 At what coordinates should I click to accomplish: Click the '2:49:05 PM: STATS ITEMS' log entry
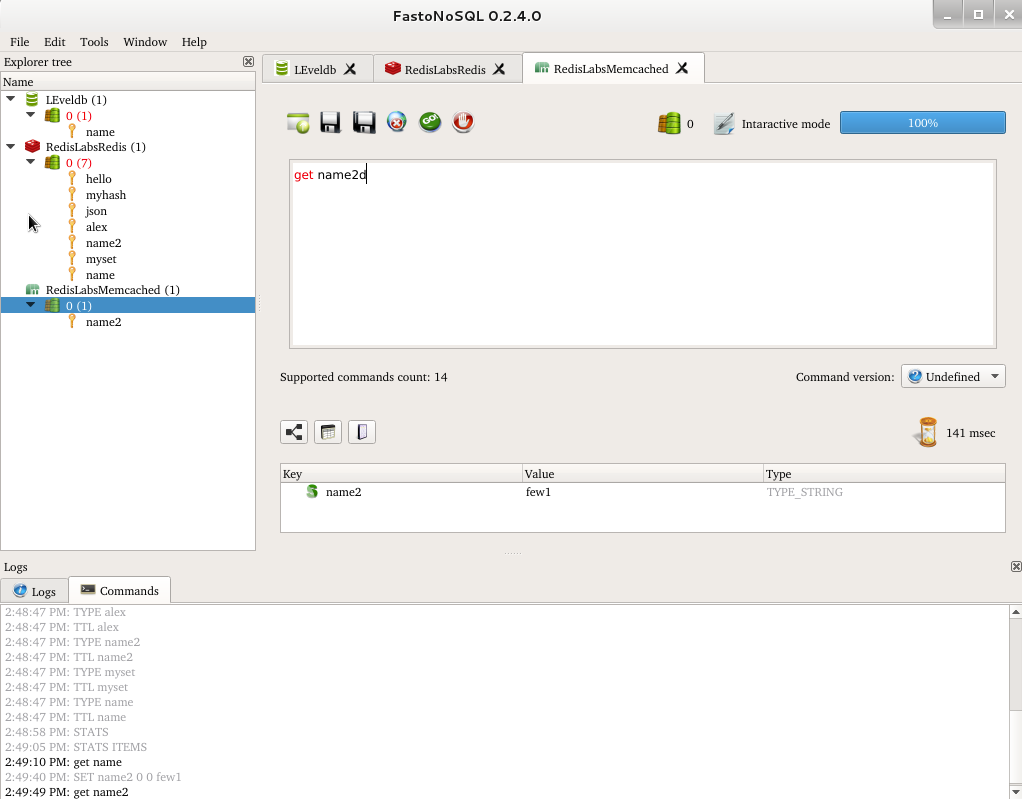click(76, 747)
